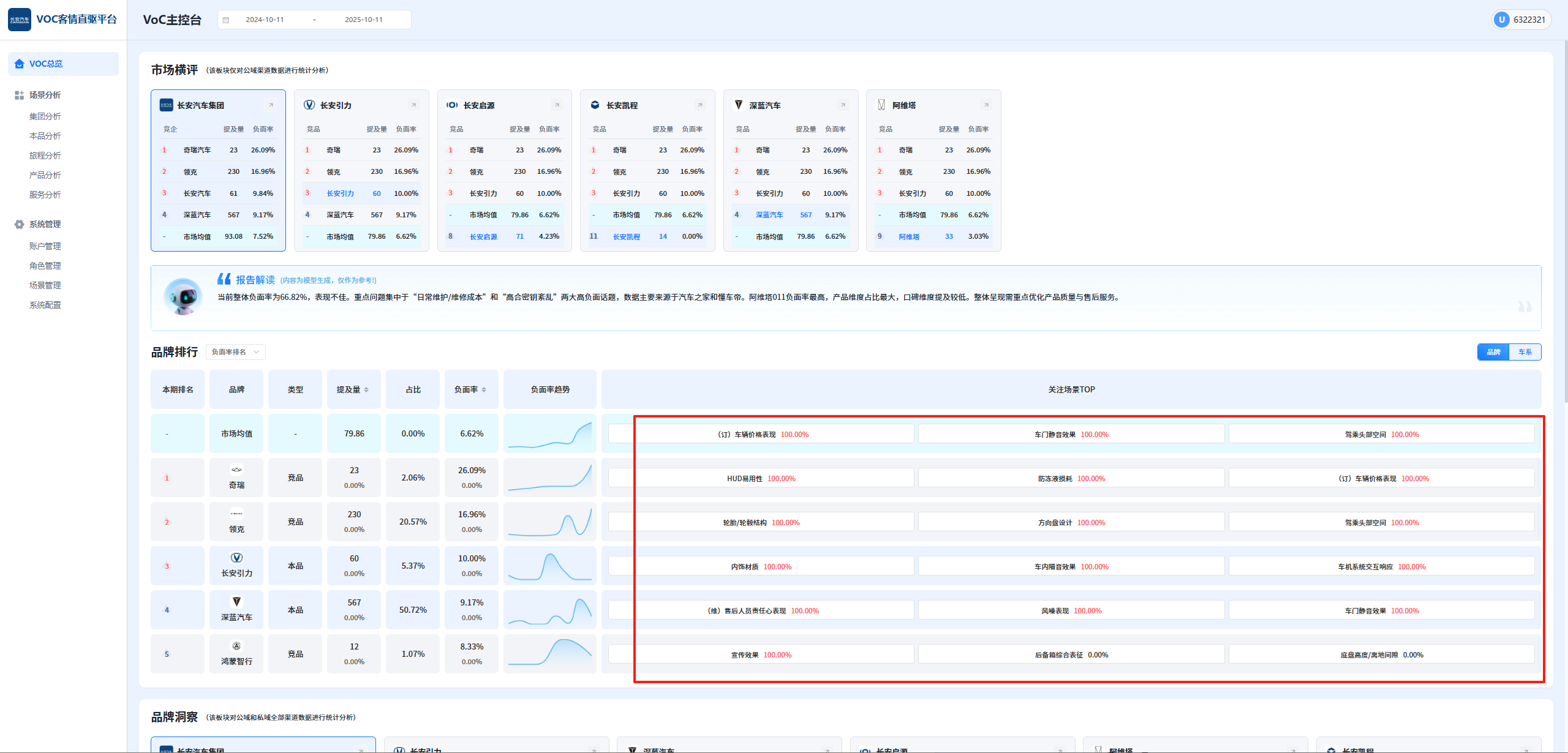1568x753 pixels.
Task: Open the 2024-10-11 start date field
Action: [265, 20]
